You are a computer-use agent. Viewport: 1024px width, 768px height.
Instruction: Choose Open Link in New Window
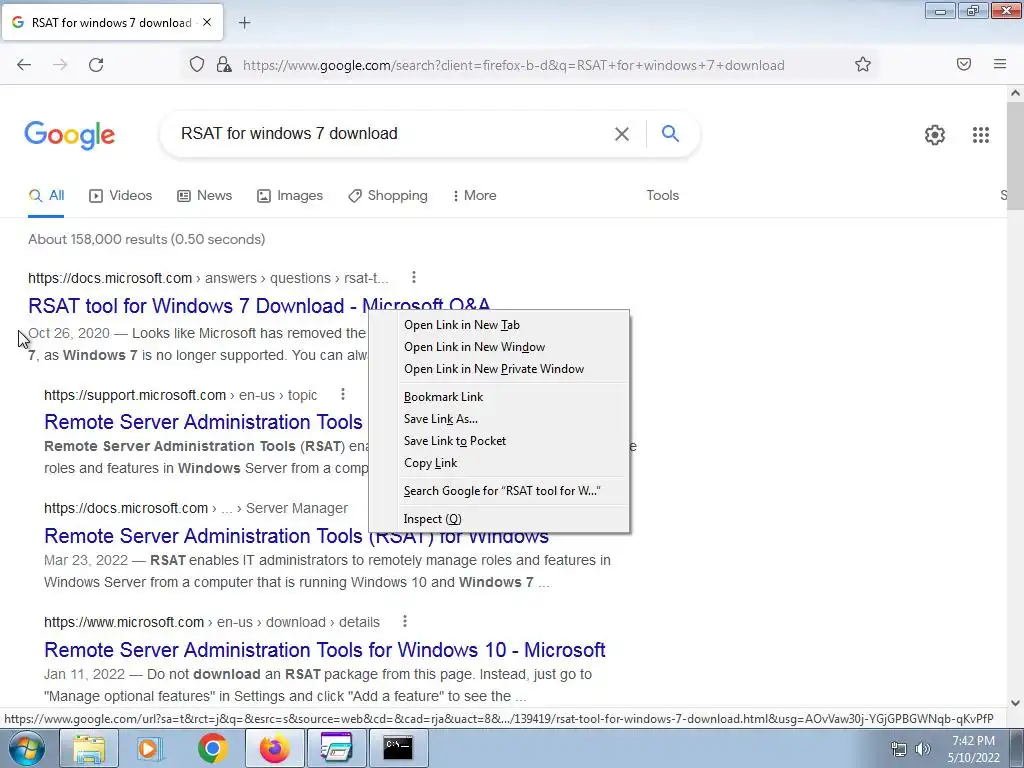coord(499,347)
